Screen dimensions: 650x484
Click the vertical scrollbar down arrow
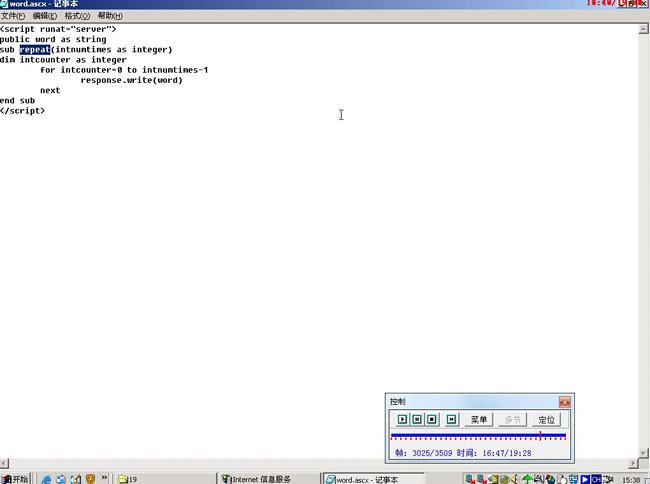click(643, 453)
